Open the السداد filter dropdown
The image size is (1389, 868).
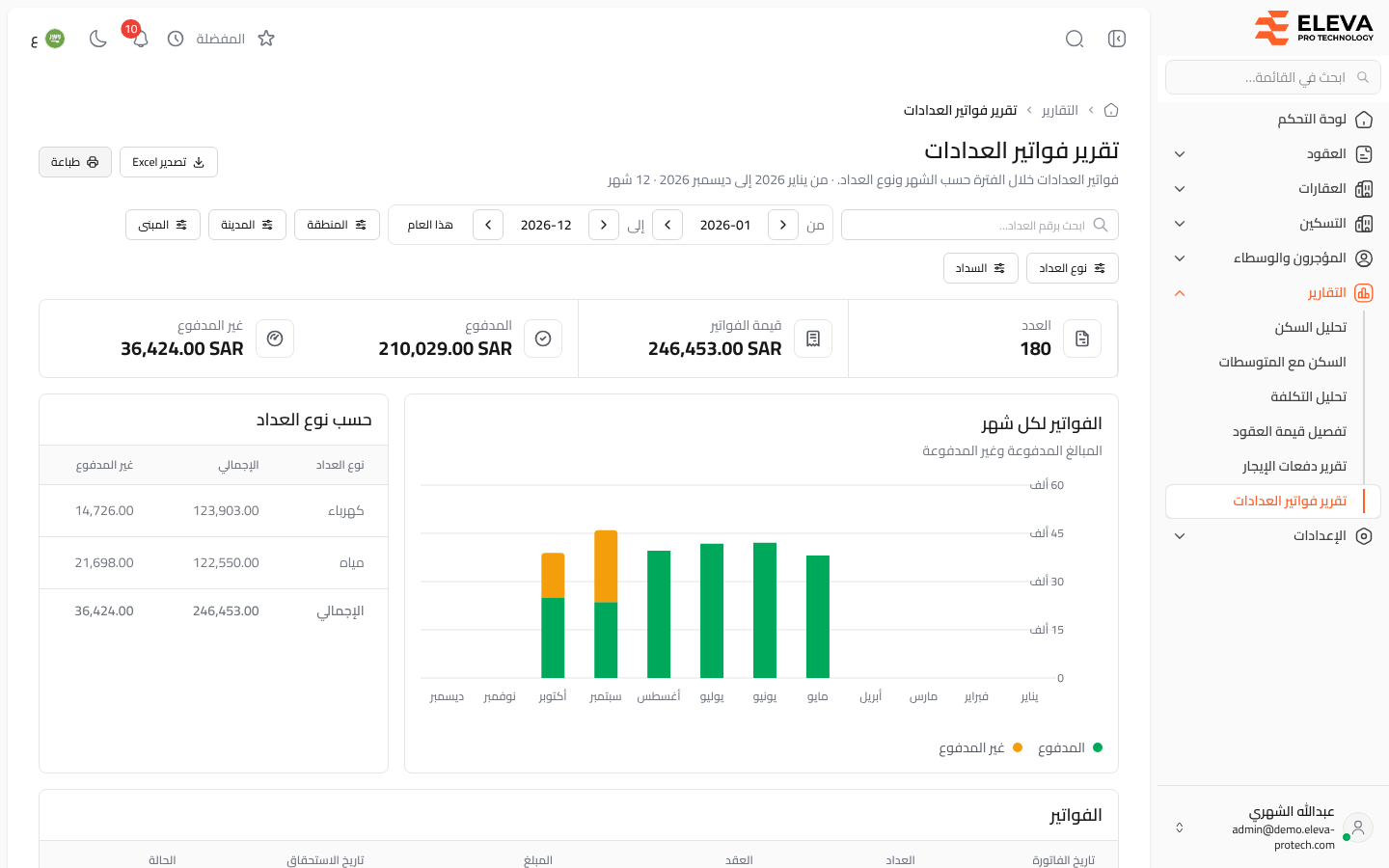point(981,268)
